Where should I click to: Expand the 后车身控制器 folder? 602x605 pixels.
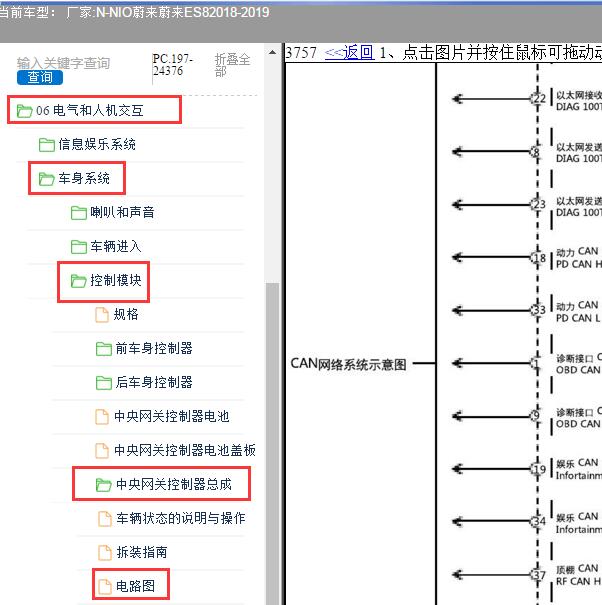pyautogui.click(x=154, y=382)
